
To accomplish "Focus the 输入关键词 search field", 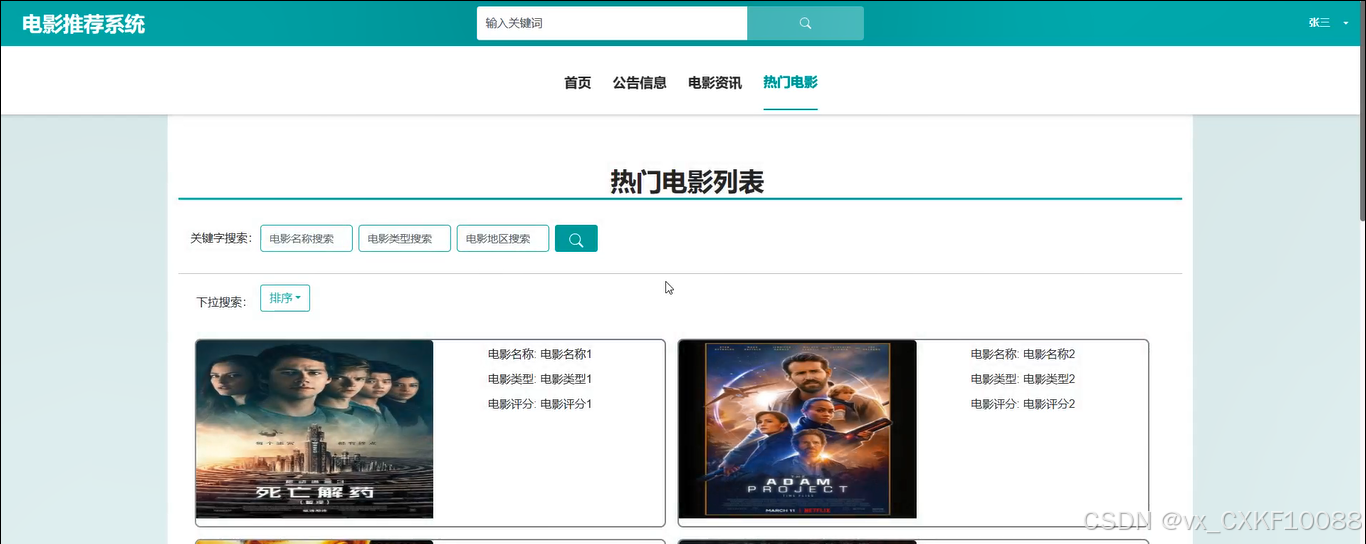I will (x=612, y=23).
